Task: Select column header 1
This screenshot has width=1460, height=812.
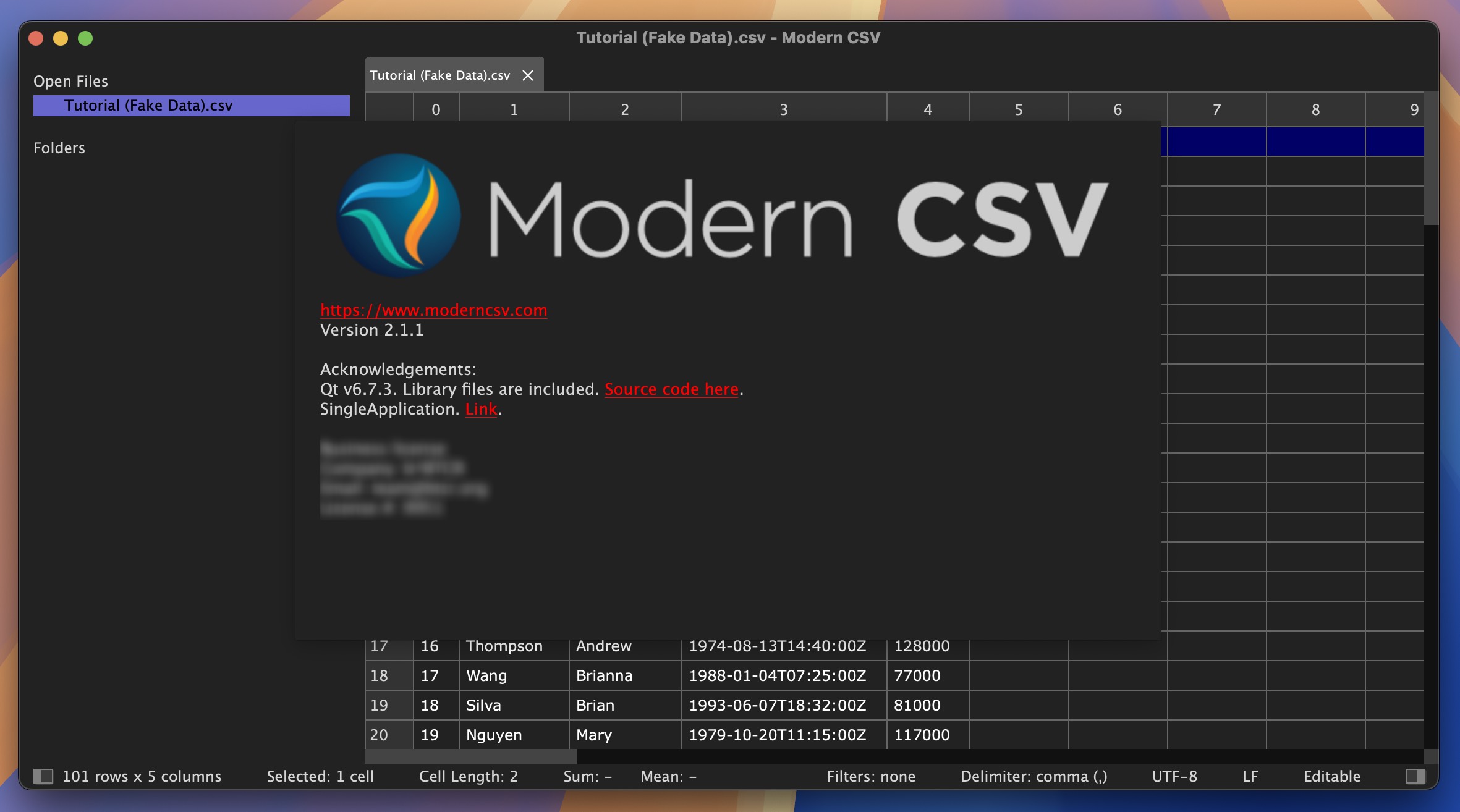Action: point(514,109)
